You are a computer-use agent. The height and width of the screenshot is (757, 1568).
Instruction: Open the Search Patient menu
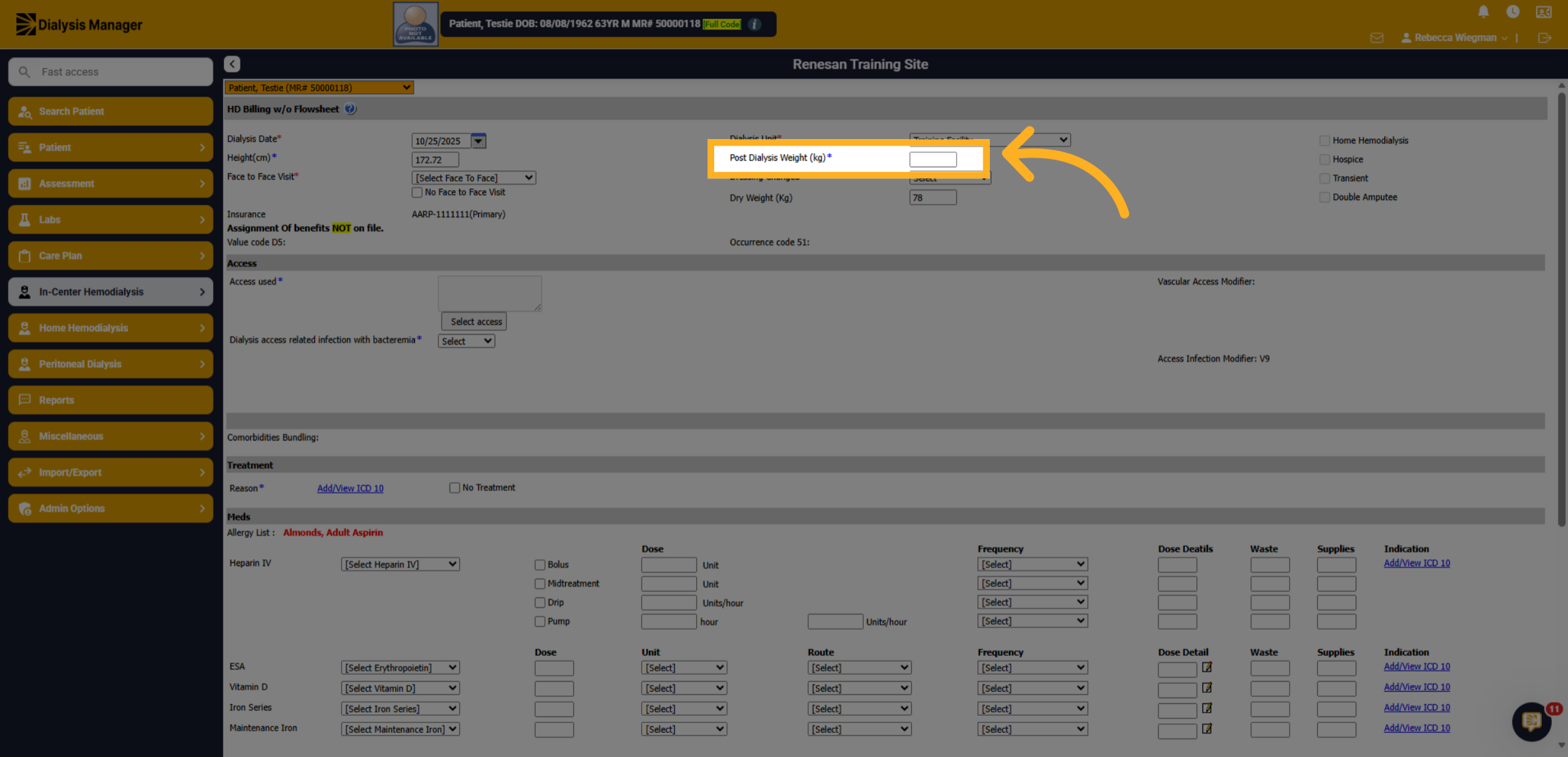point(110,111)
